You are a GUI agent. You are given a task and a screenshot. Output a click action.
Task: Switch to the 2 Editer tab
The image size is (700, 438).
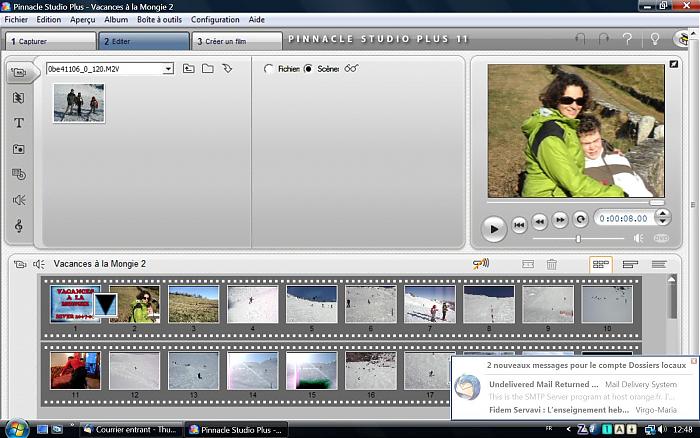pyautogui.click(x=144, y=41)
